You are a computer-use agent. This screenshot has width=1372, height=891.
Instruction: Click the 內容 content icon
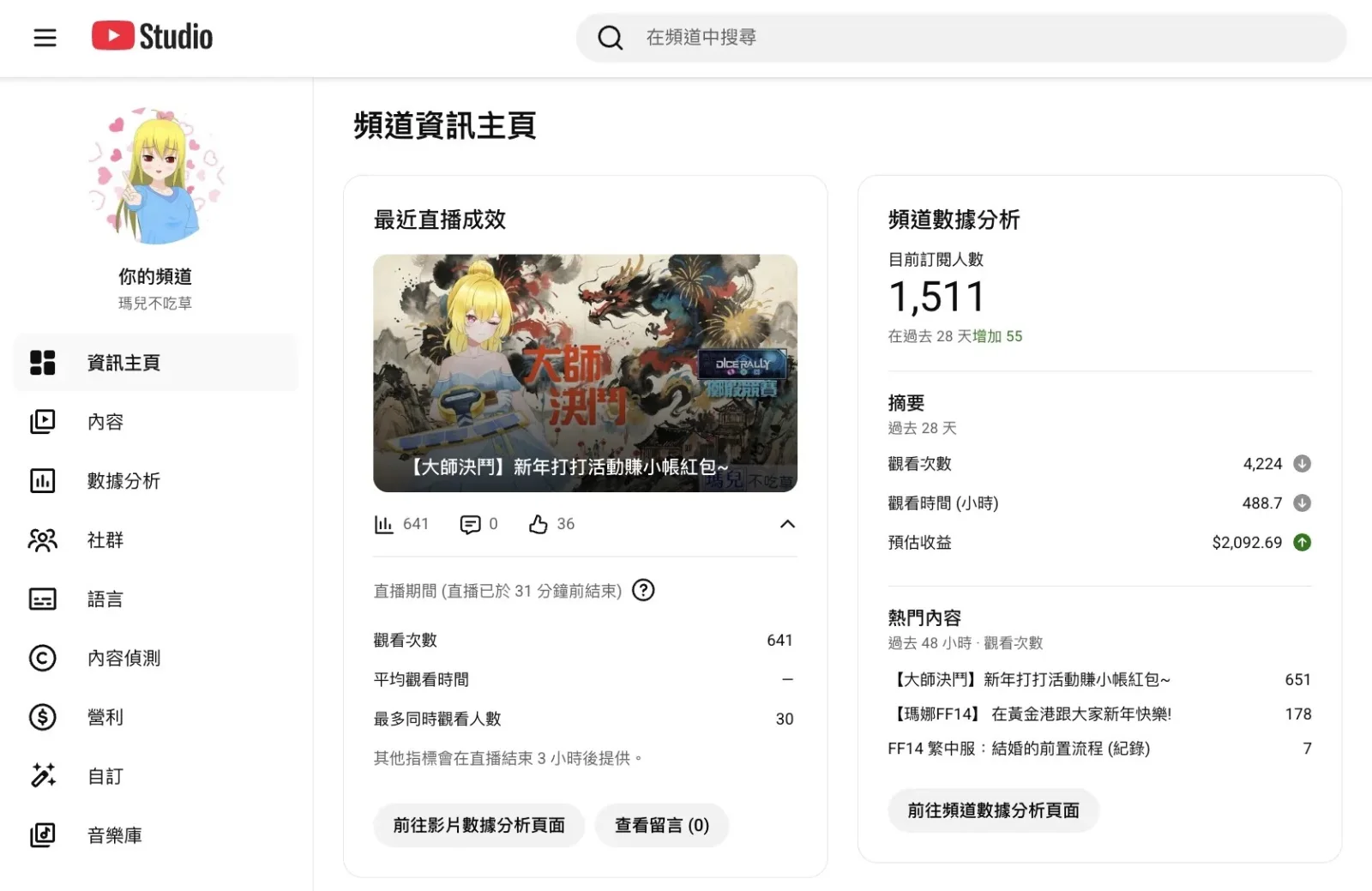pos(43,422)
